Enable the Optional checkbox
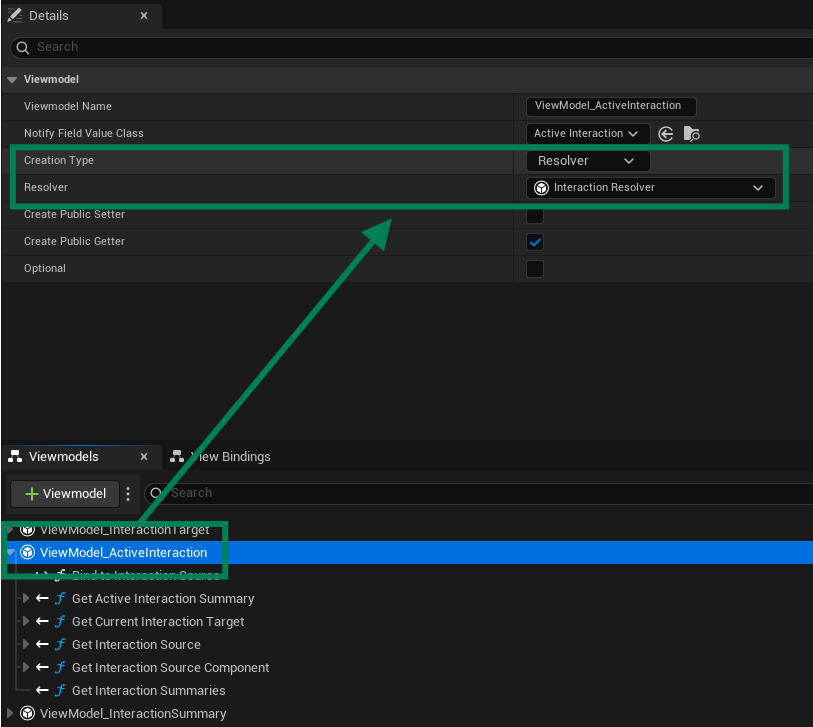This screenshot has height=727, width=813. pos(535,268)
